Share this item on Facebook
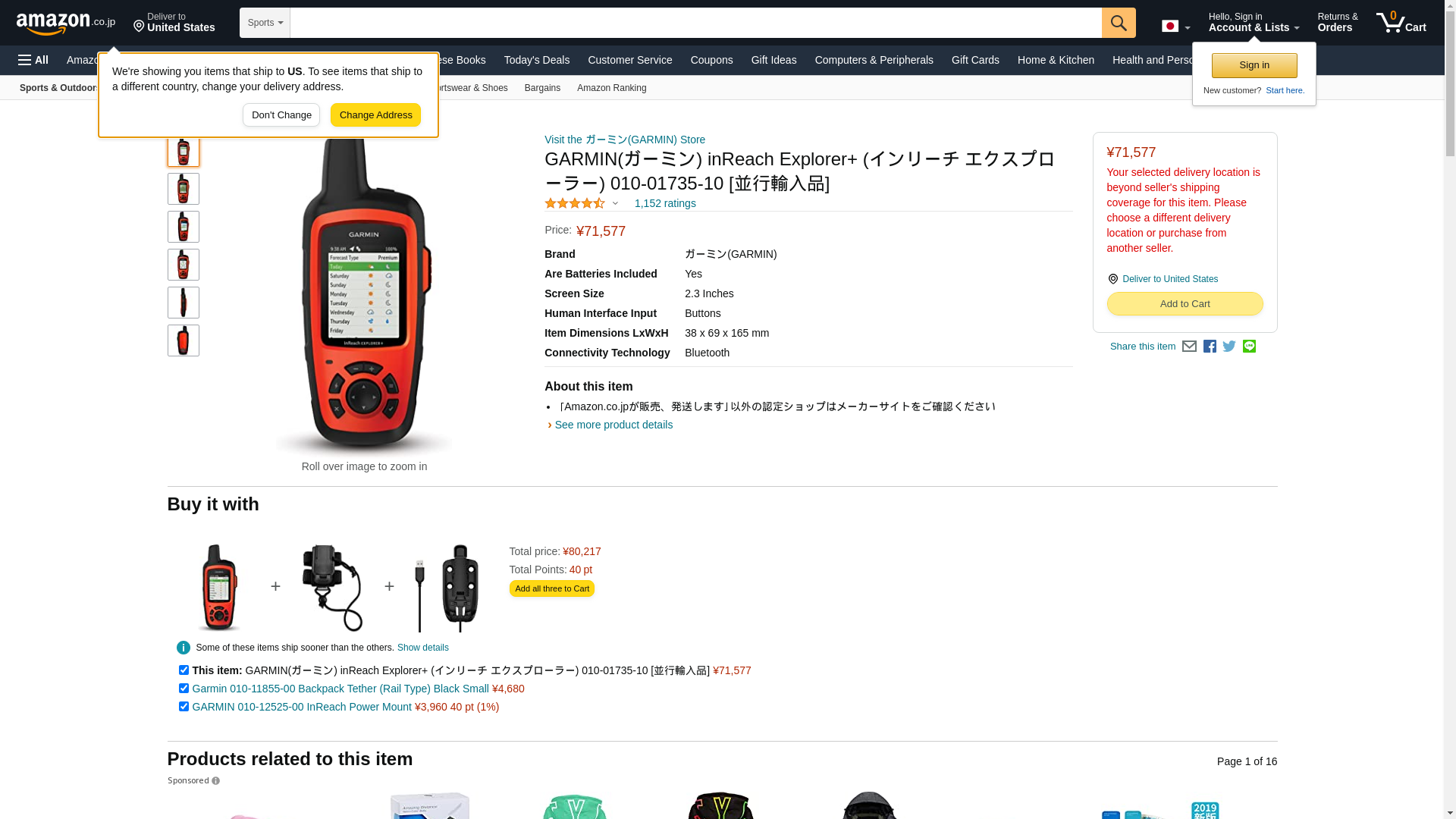 pos(1210,347)
